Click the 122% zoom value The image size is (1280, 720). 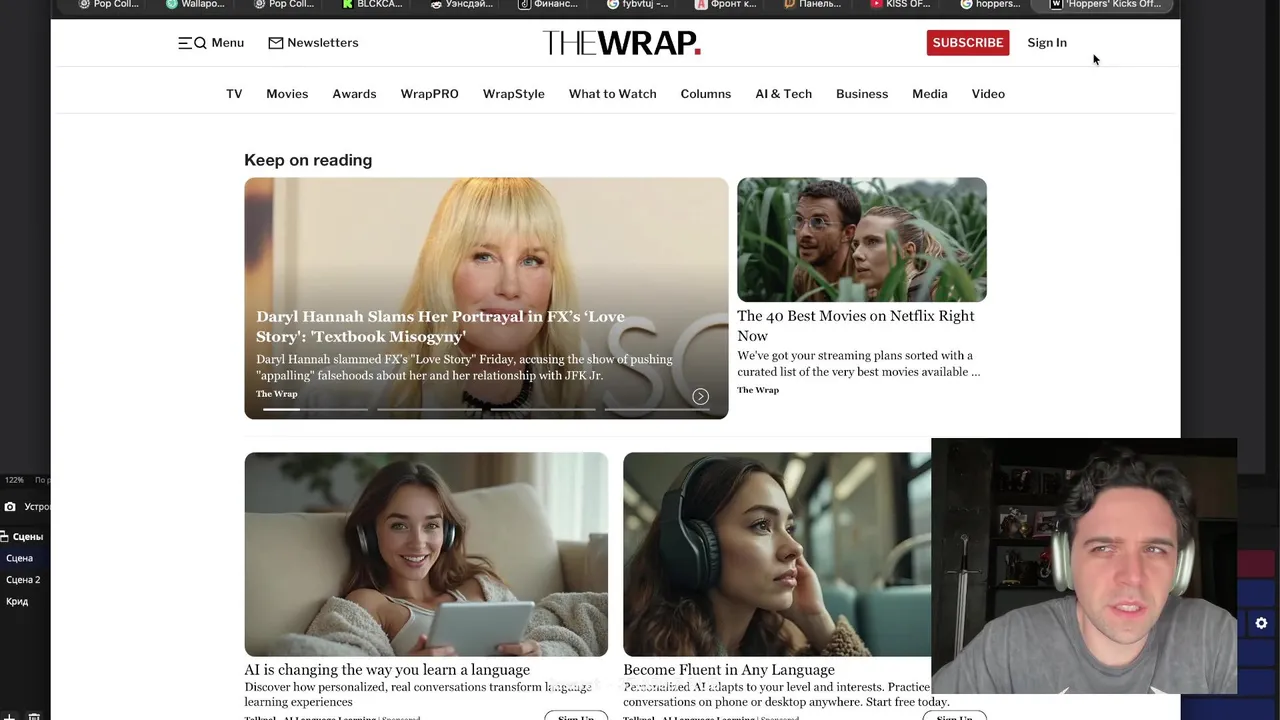[x=14, y=480]
